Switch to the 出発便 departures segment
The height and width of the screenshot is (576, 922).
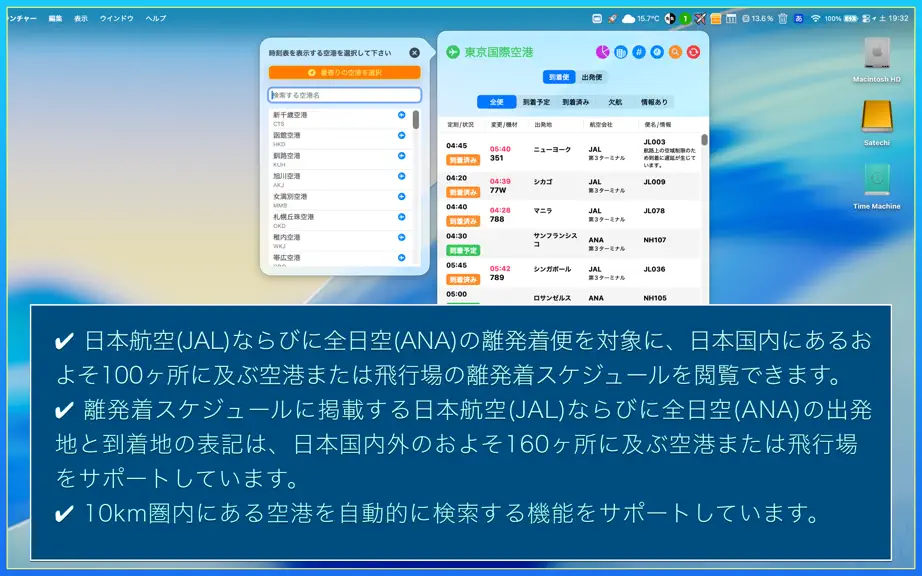point(592,77)
